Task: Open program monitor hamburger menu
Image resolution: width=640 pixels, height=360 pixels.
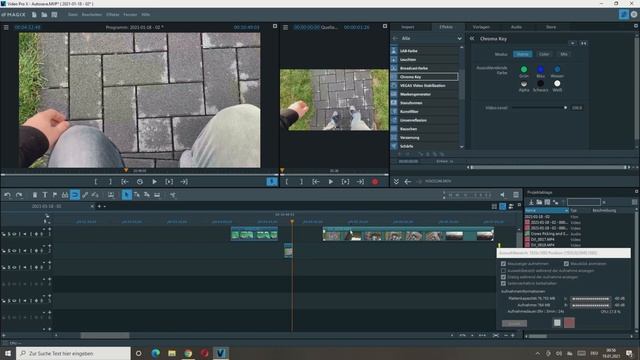Action: tap(6, 27)
